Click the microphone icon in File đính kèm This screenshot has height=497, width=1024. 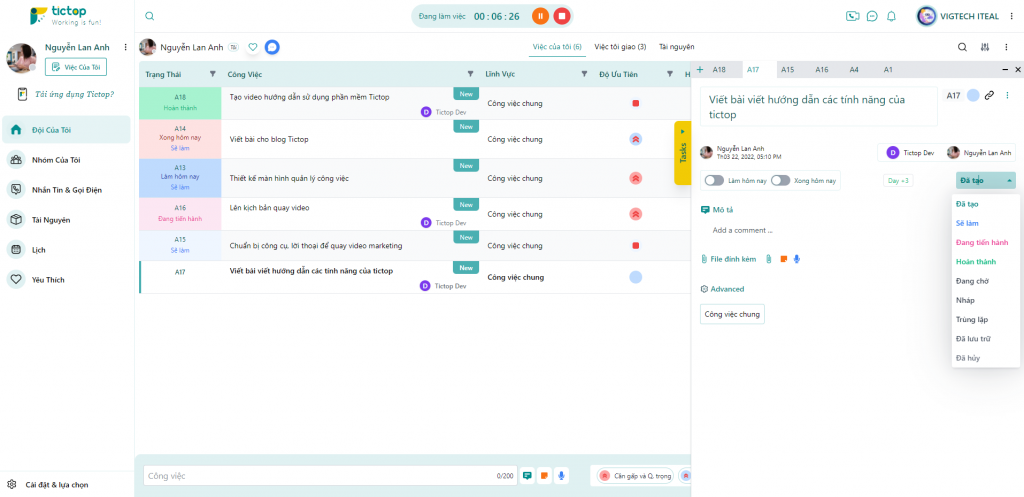pyautogui.click(x=797, y=259)
